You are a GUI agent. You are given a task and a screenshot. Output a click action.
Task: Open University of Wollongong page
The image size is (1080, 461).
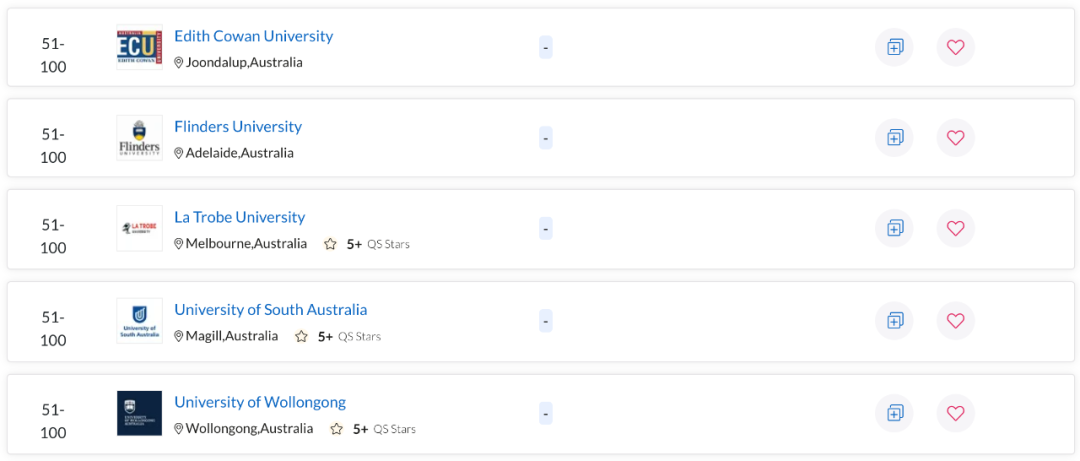click(x=259, y=402)
